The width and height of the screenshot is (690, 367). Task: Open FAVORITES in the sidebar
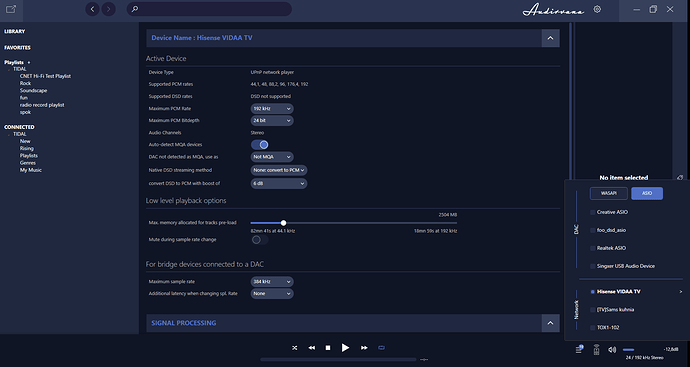pyautogui.click(x=18, y=48)
